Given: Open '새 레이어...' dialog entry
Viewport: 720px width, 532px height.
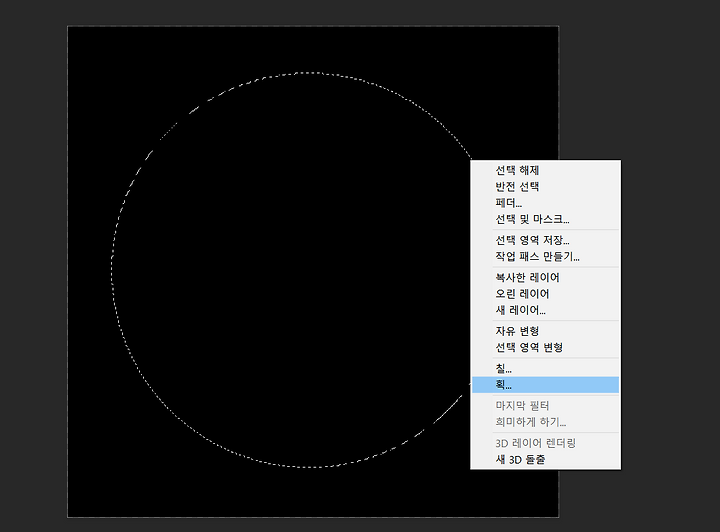Looking at the screenshot, I should [x=546, y=310].
